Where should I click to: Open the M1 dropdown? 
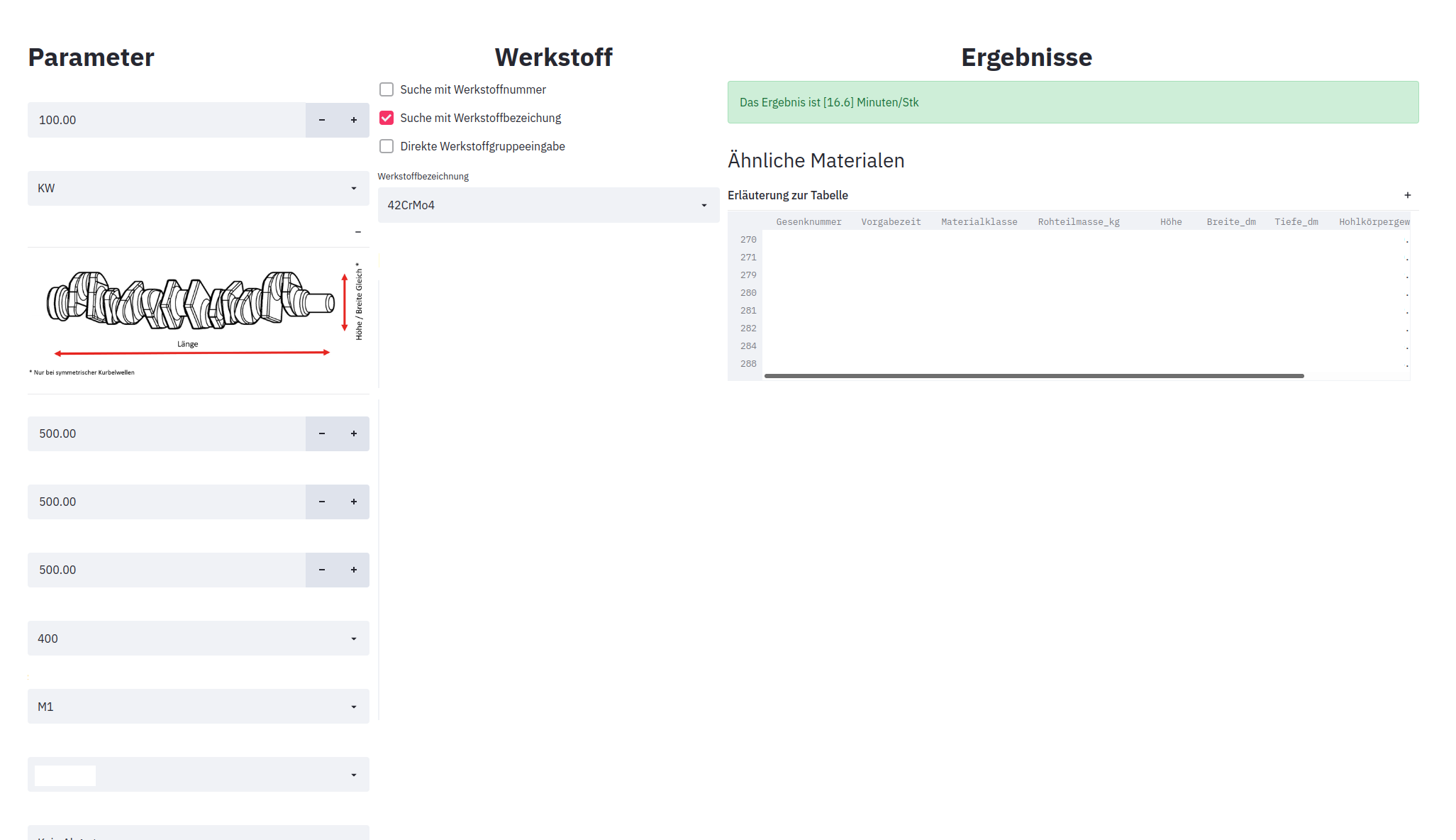click(199, 707)
